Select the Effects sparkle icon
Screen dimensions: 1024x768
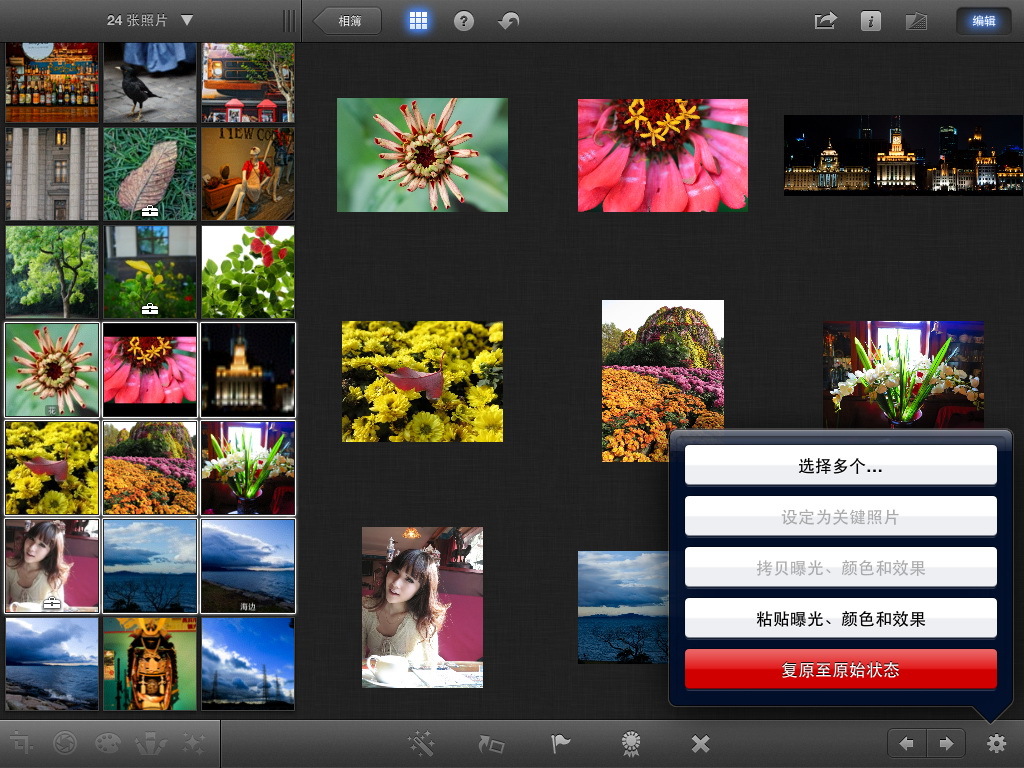[195, 744]
